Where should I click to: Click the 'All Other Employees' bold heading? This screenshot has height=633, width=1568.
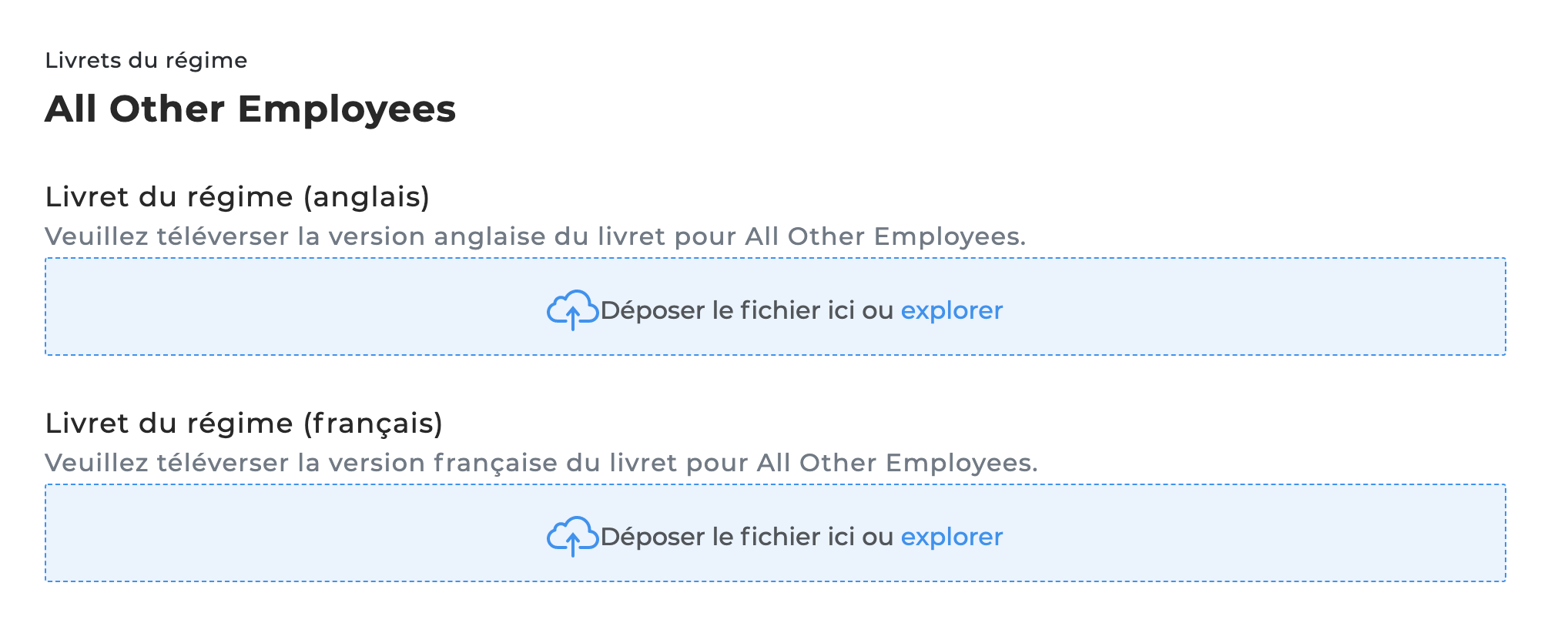pos(250,109)
